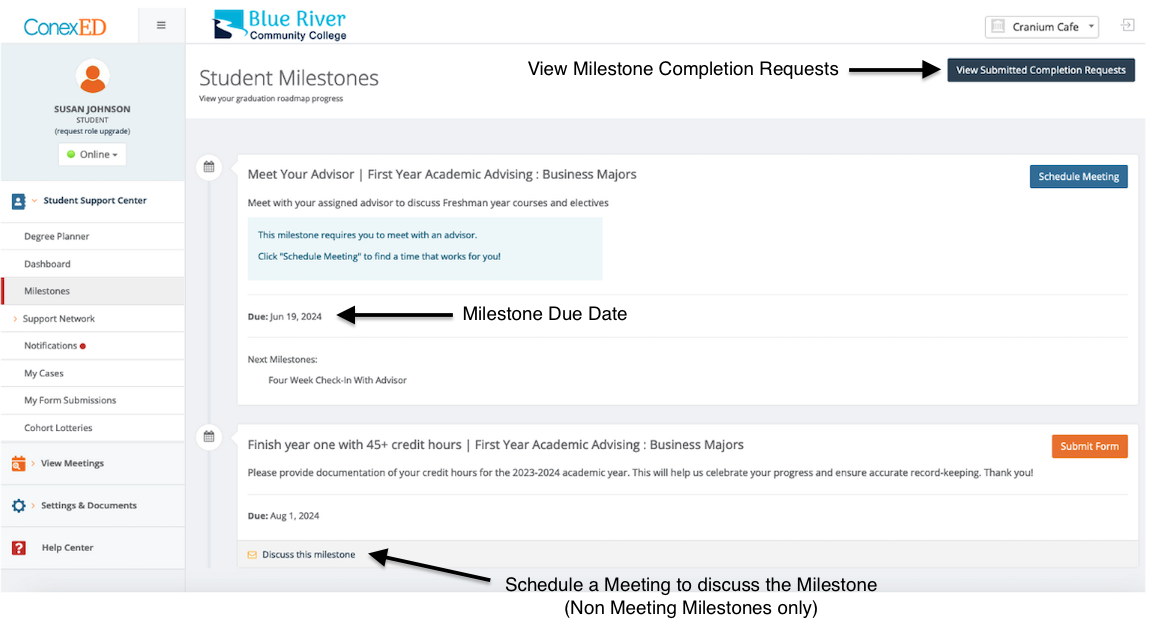Select Milestones in the sidebar
Image resolution: width=1173 pixels, height=633 pixels.
tap(47, 291)
